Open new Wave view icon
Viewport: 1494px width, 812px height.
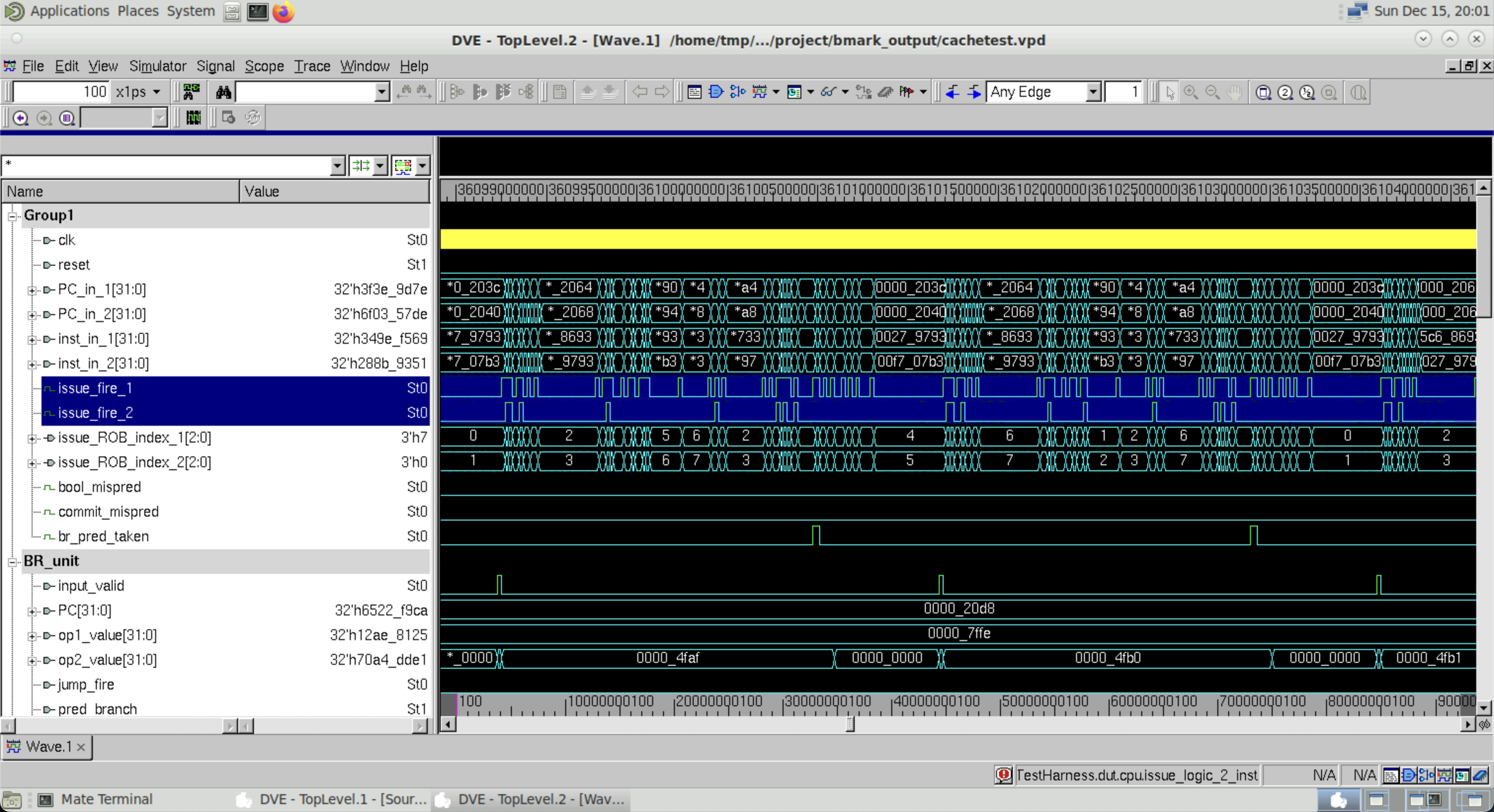coord(759,92)
